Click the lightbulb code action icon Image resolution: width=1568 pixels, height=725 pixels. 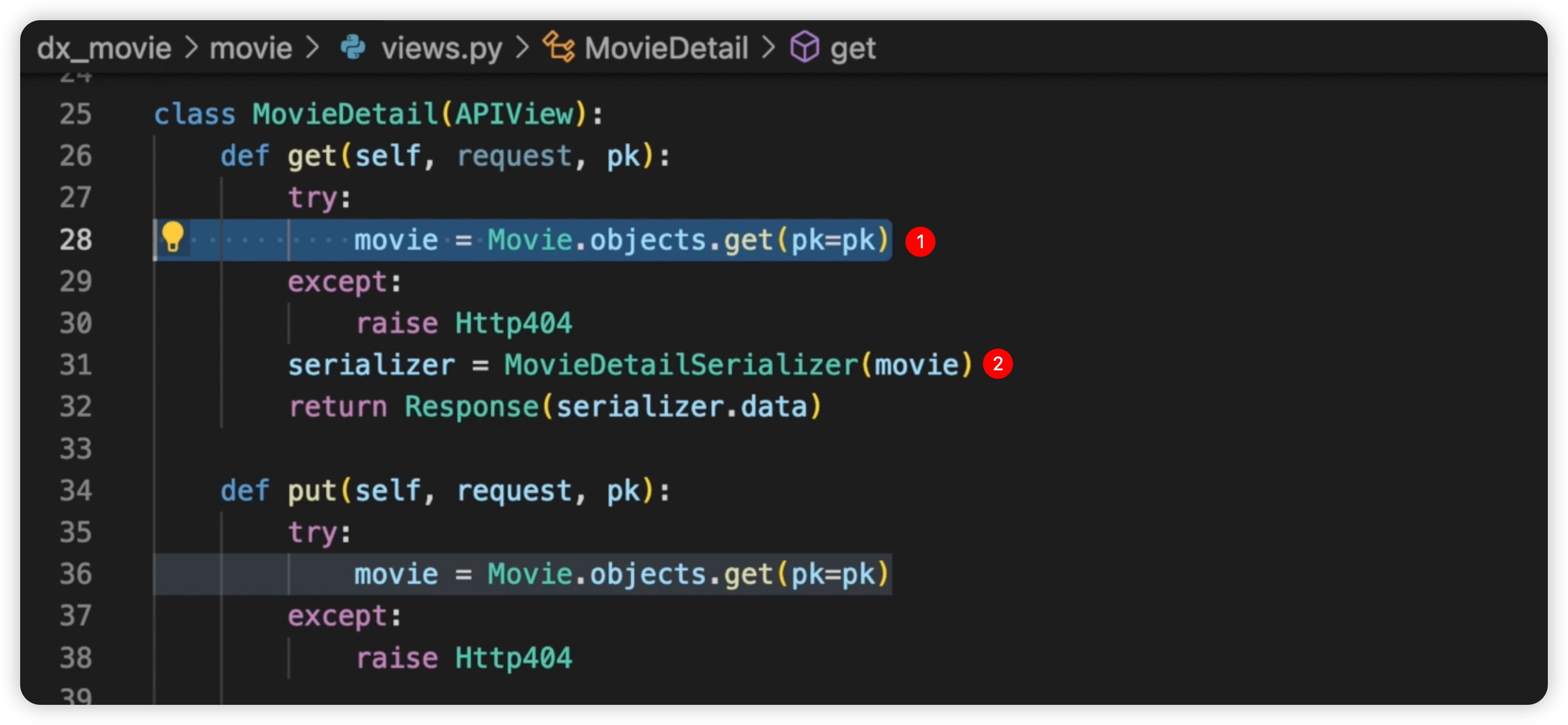pyautogui.click(x=172, y=238)
